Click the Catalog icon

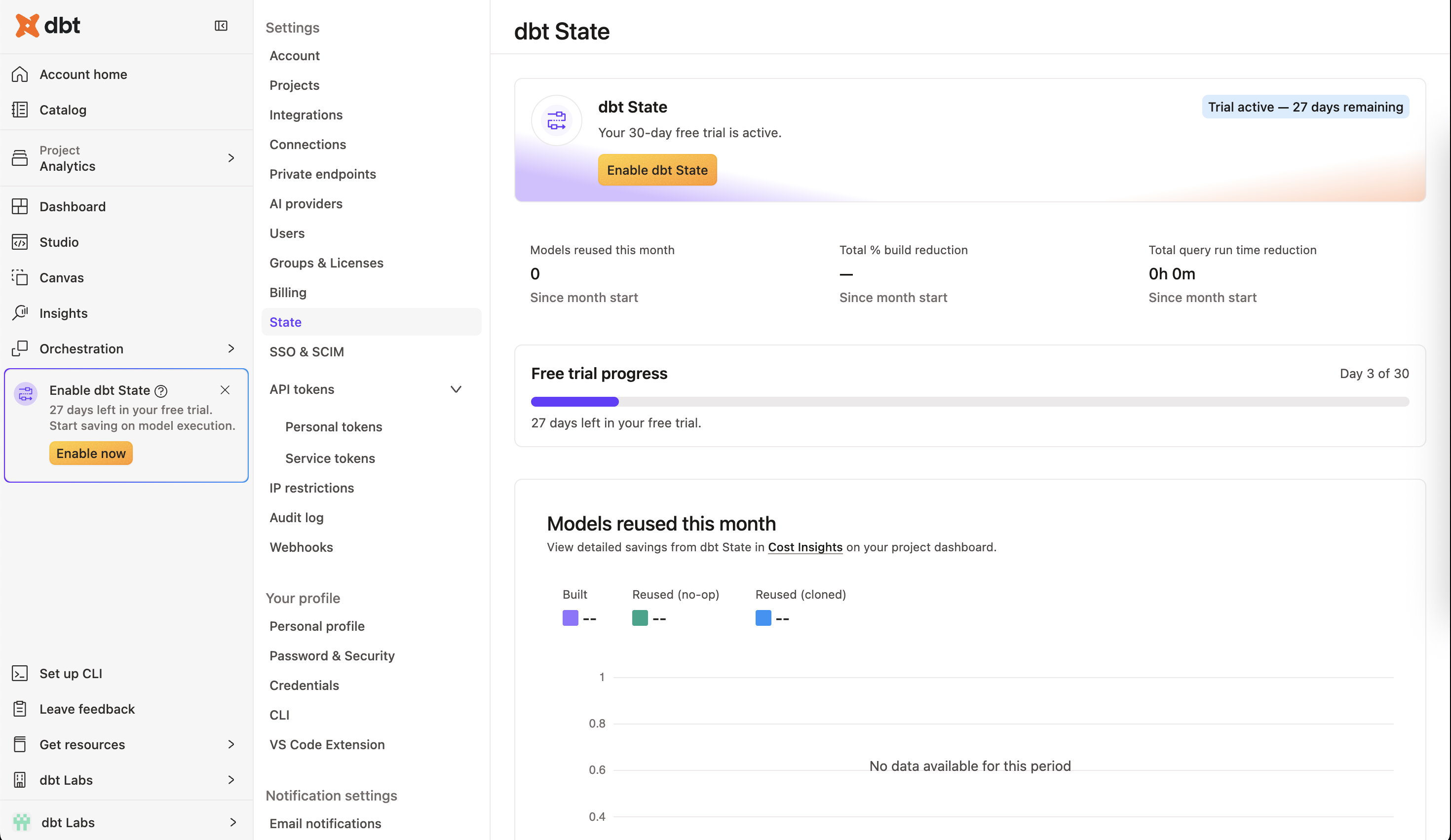coord(20,110)
